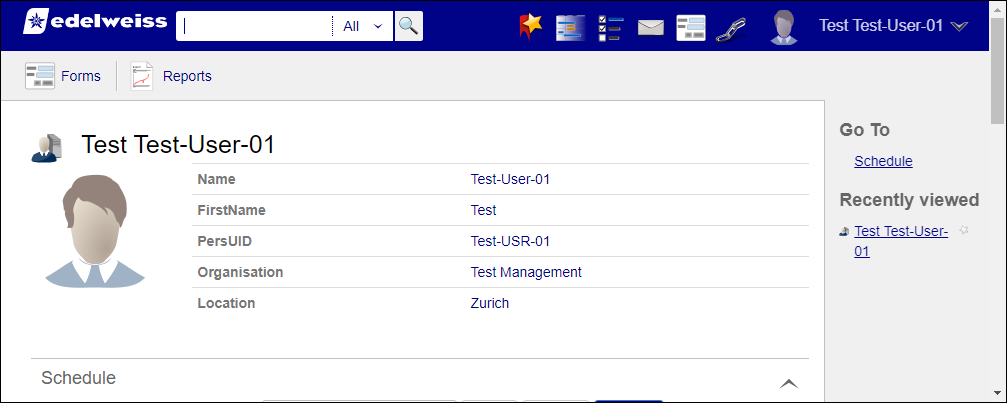Open recently viewed Test Test-User-01 link
Screen dimensions: 1007x403
(x=901, y=241)
